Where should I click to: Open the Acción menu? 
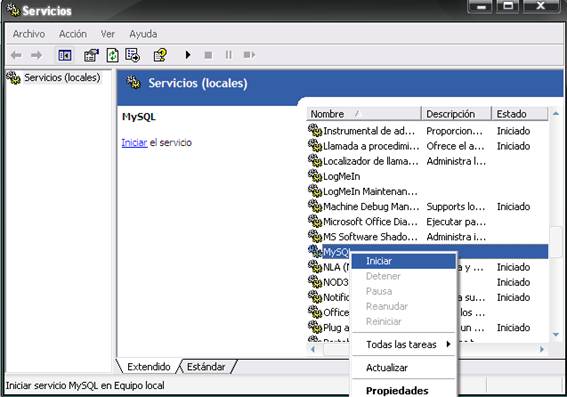[x=73, y=34]
